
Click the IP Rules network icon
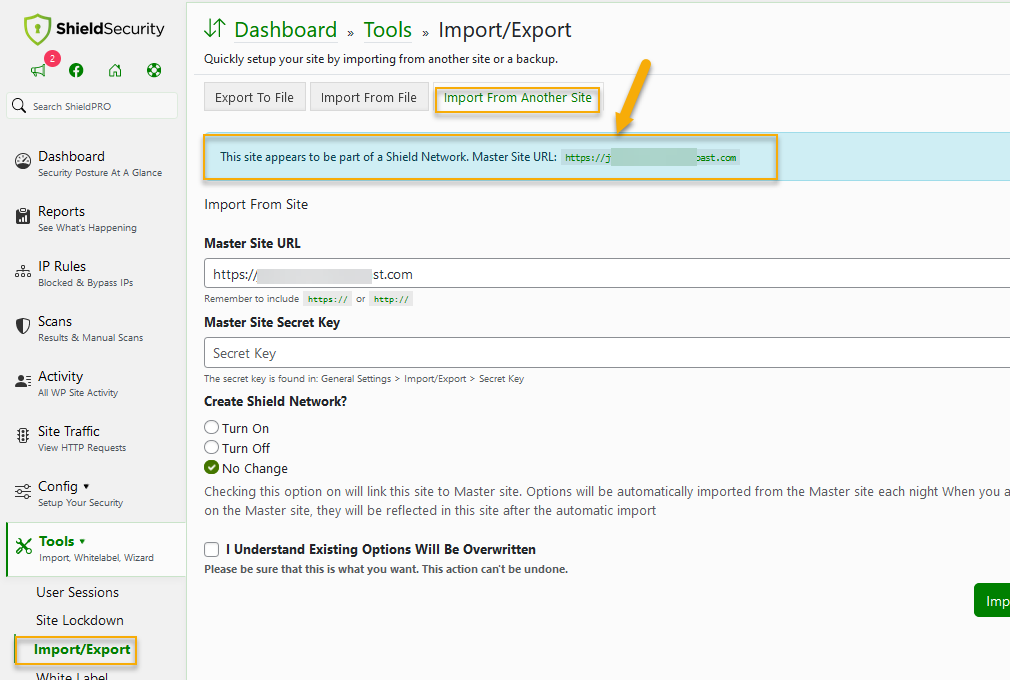pos(23,271)
